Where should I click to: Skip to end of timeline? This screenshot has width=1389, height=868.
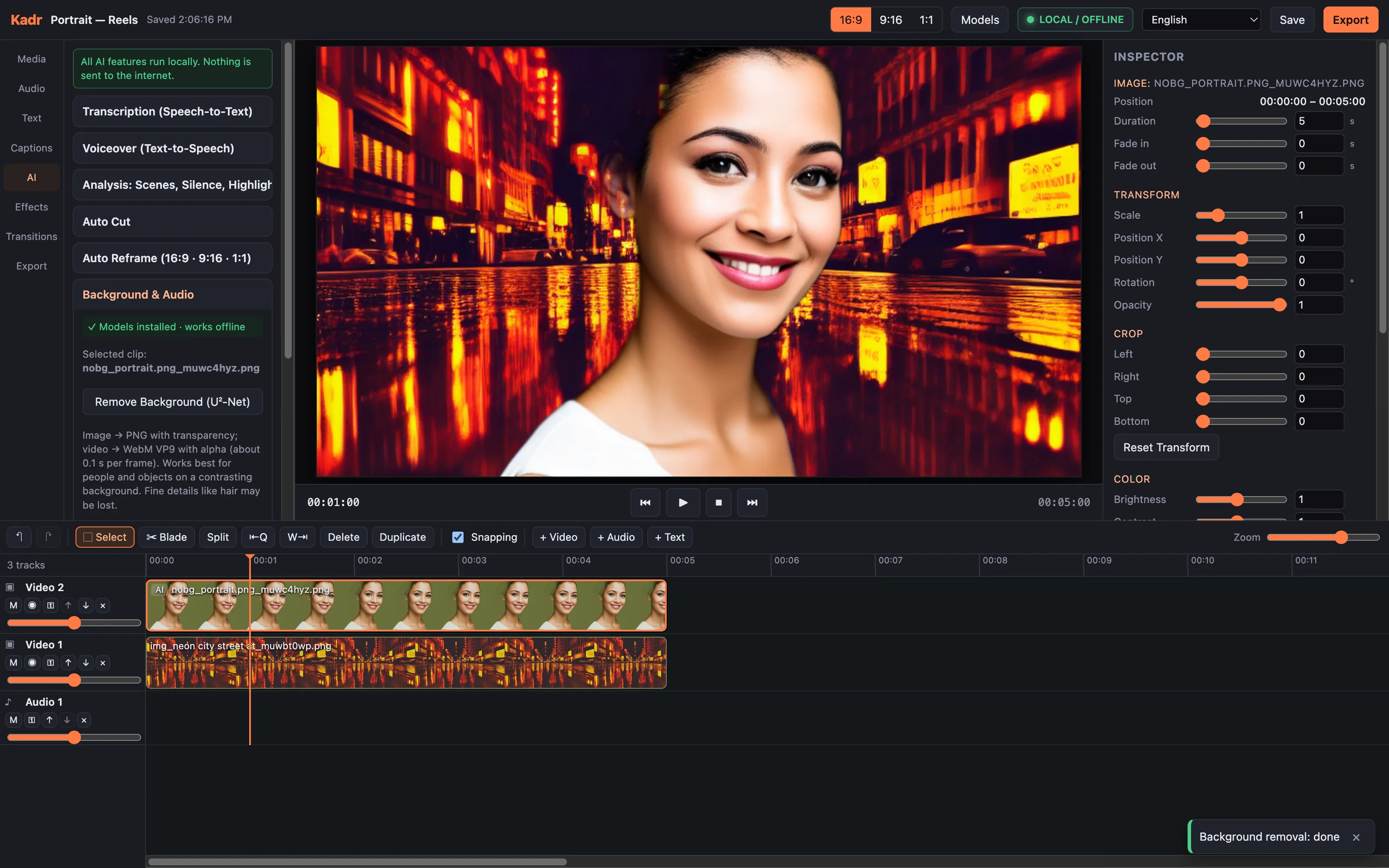pos(752,502)
